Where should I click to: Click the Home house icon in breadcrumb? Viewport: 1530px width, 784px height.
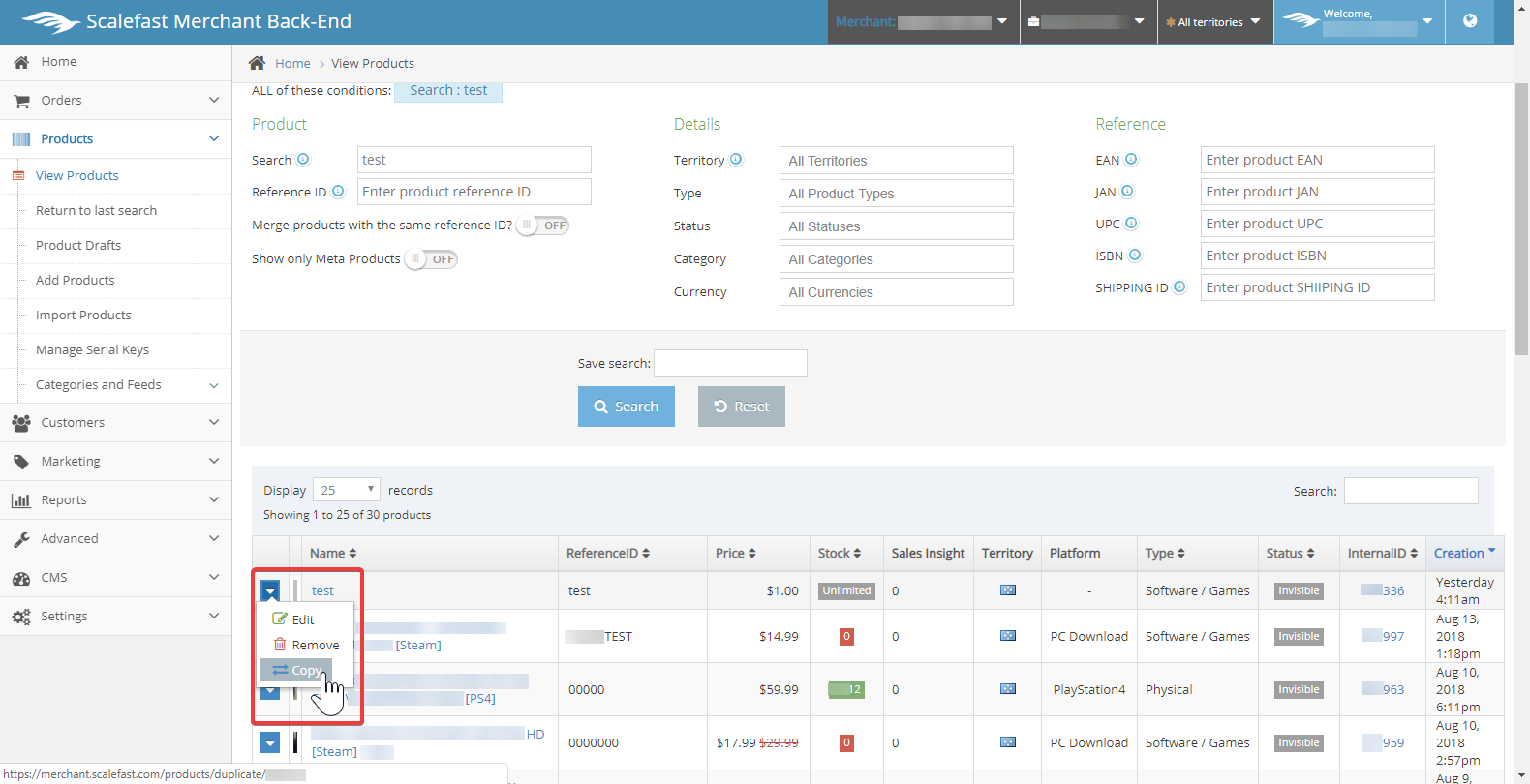coord(257,63)
